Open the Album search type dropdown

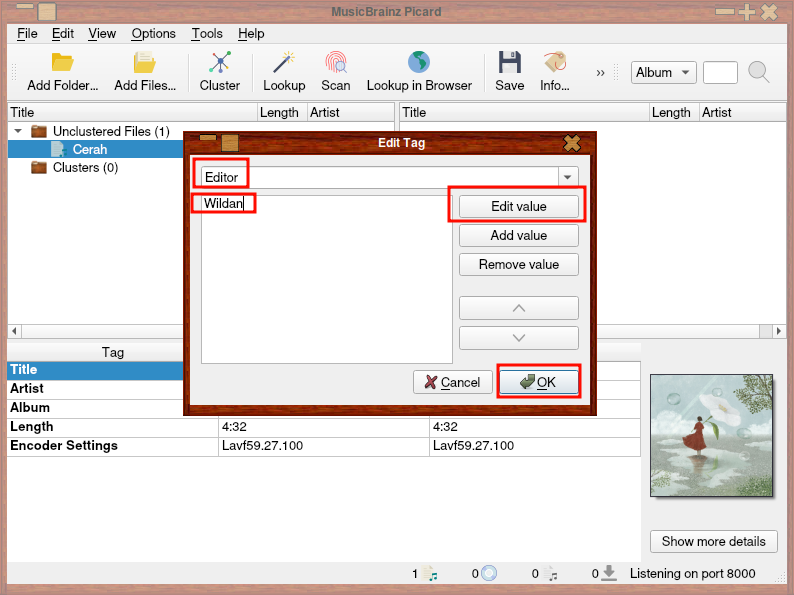coord(664,72)
